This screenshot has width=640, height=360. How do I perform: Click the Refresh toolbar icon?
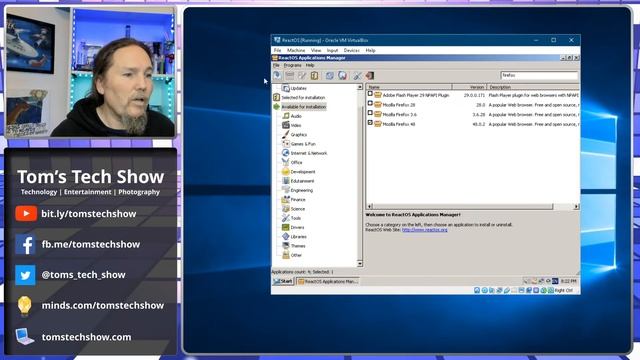[x=329, y=76]
